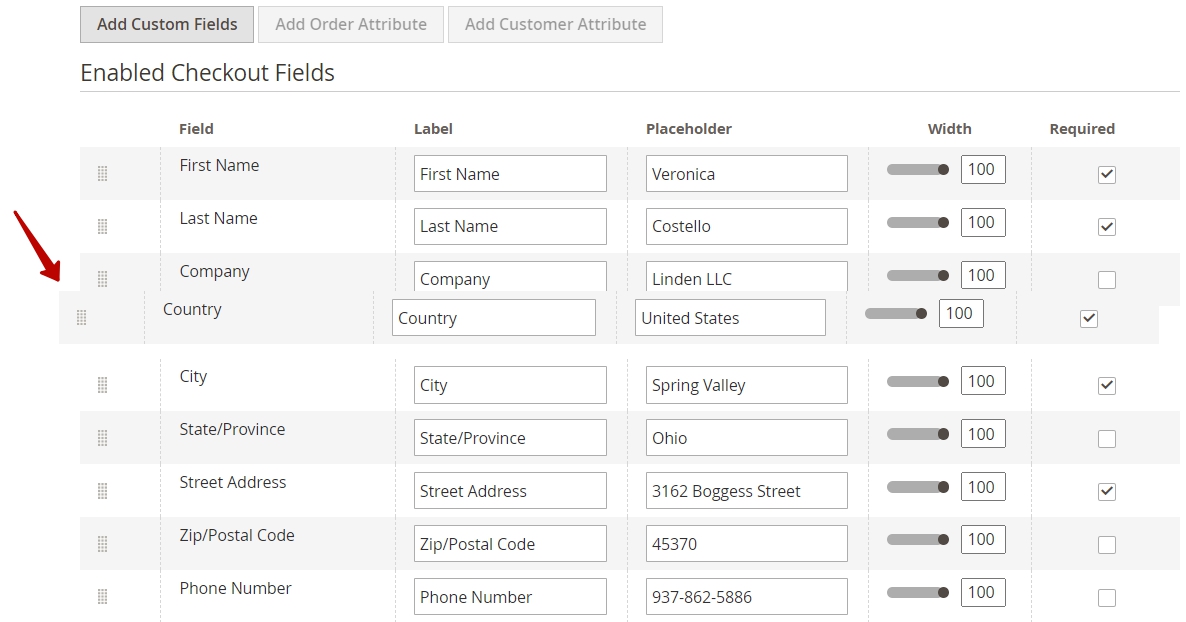This screenshot has height=622, width=1186.
Task: Click the Last Name row drag handle
Action: click(103, 226)
